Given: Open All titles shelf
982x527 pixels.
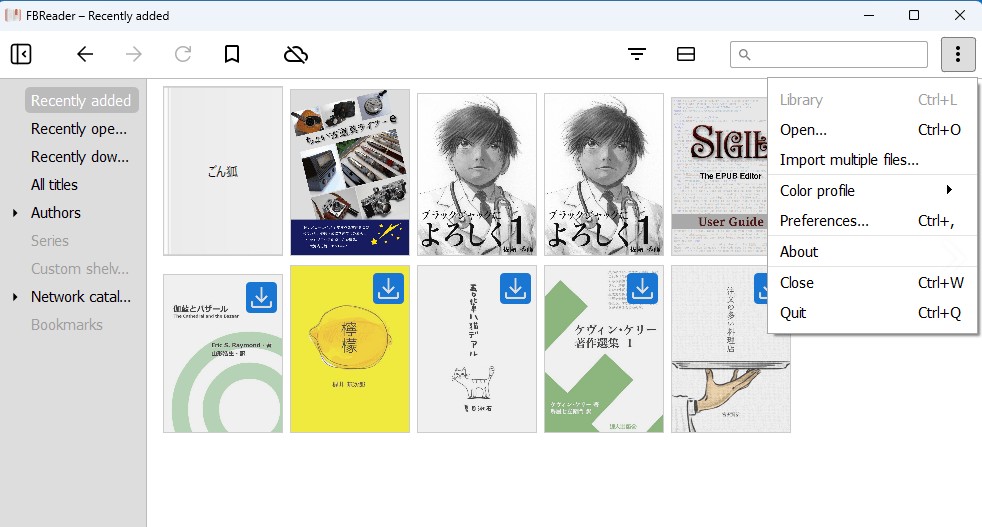Looking at the screenshot, I should click(54, 185).
